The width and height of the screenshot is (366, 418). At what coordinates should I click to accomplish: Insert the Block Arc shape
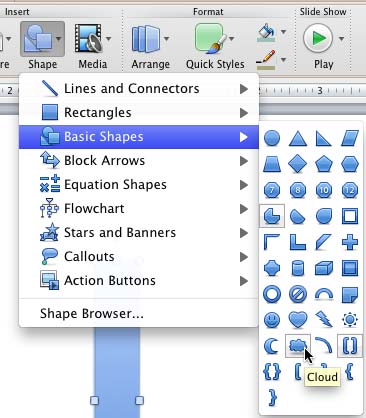tap(323, 294)
